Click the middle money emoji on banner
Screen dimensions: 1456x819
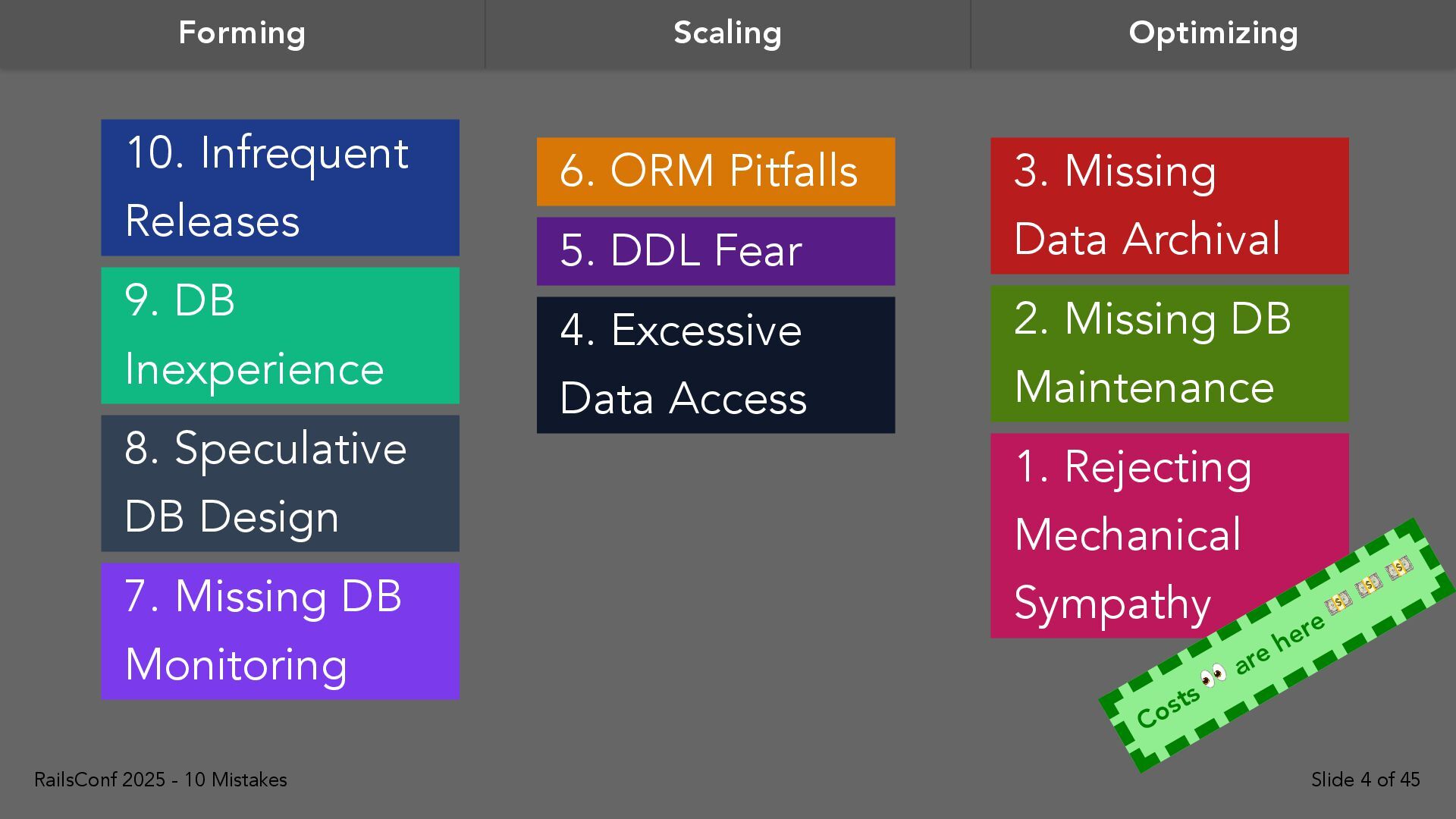point(1369,585)
